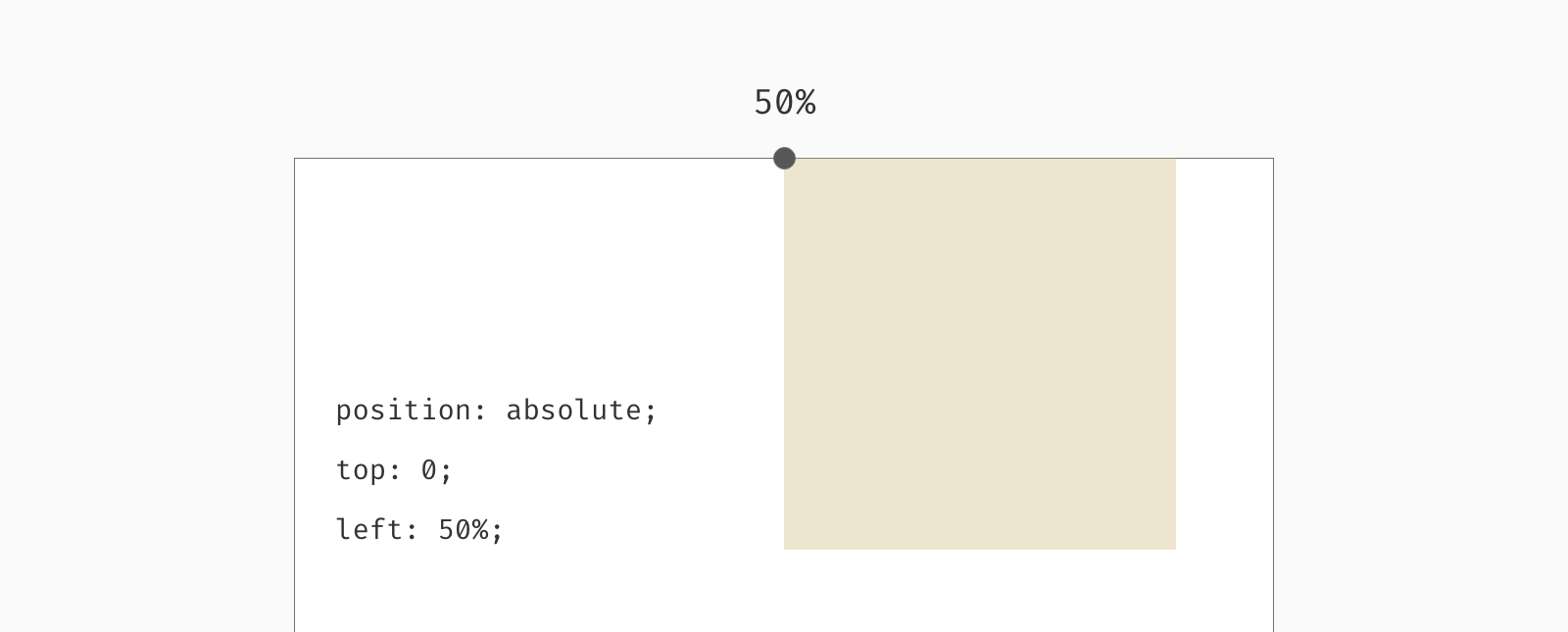Click the white area below the beige square
1568x632 pixels.
coord(980,591)
